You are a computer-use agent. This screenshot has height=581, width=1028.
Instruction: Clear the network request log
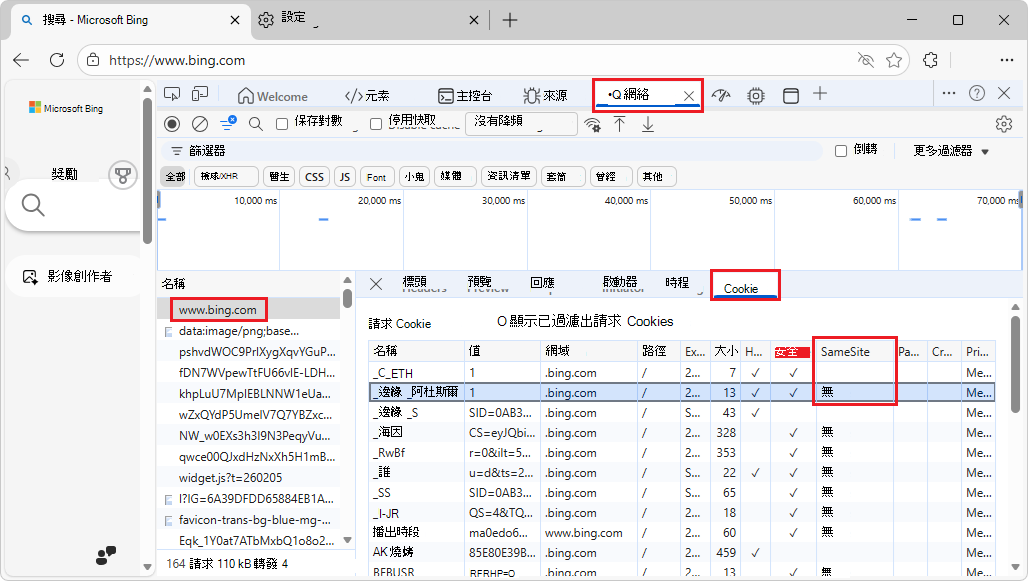point(199,123)
